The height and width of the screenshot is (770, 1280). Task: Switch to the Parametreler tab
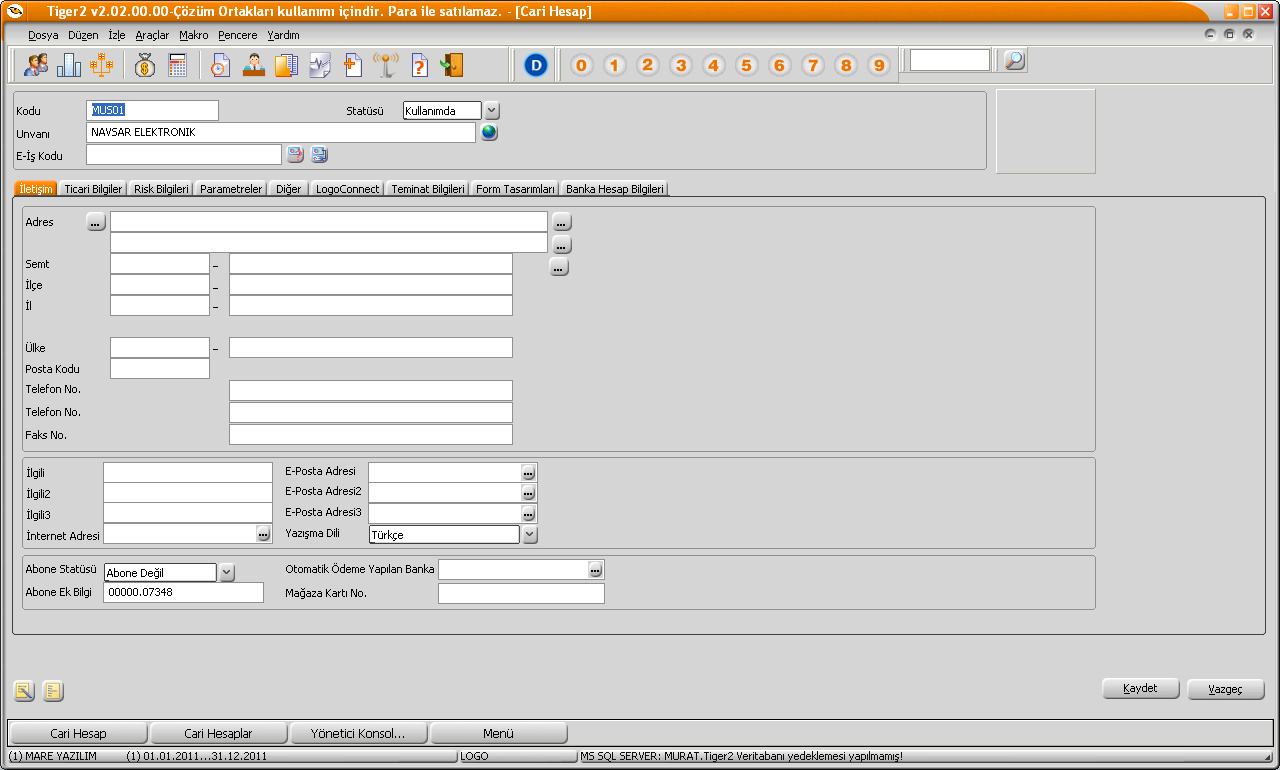tap(231, 189)
